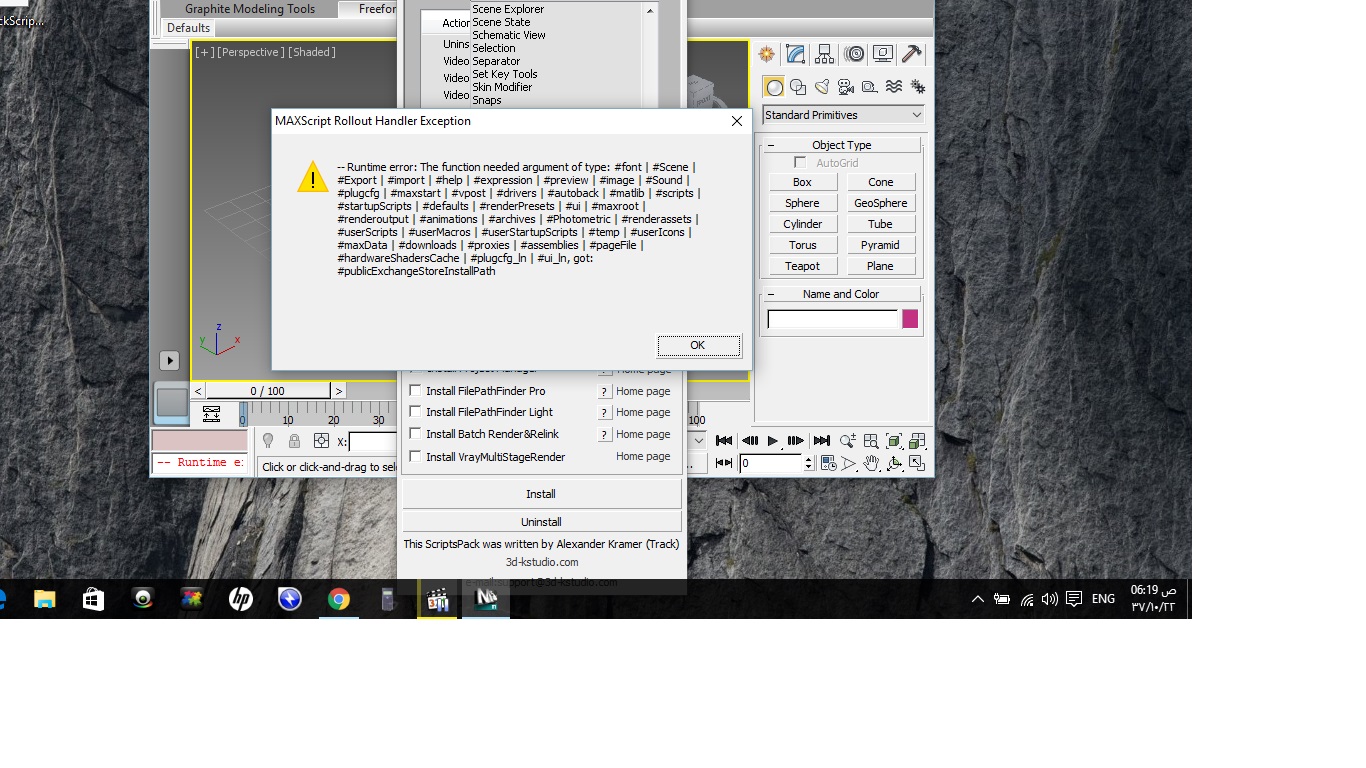Open the Motion command panel tab
Viewport: 1366px width, 768px height.
pyautogui.click(x=854, y=54)
